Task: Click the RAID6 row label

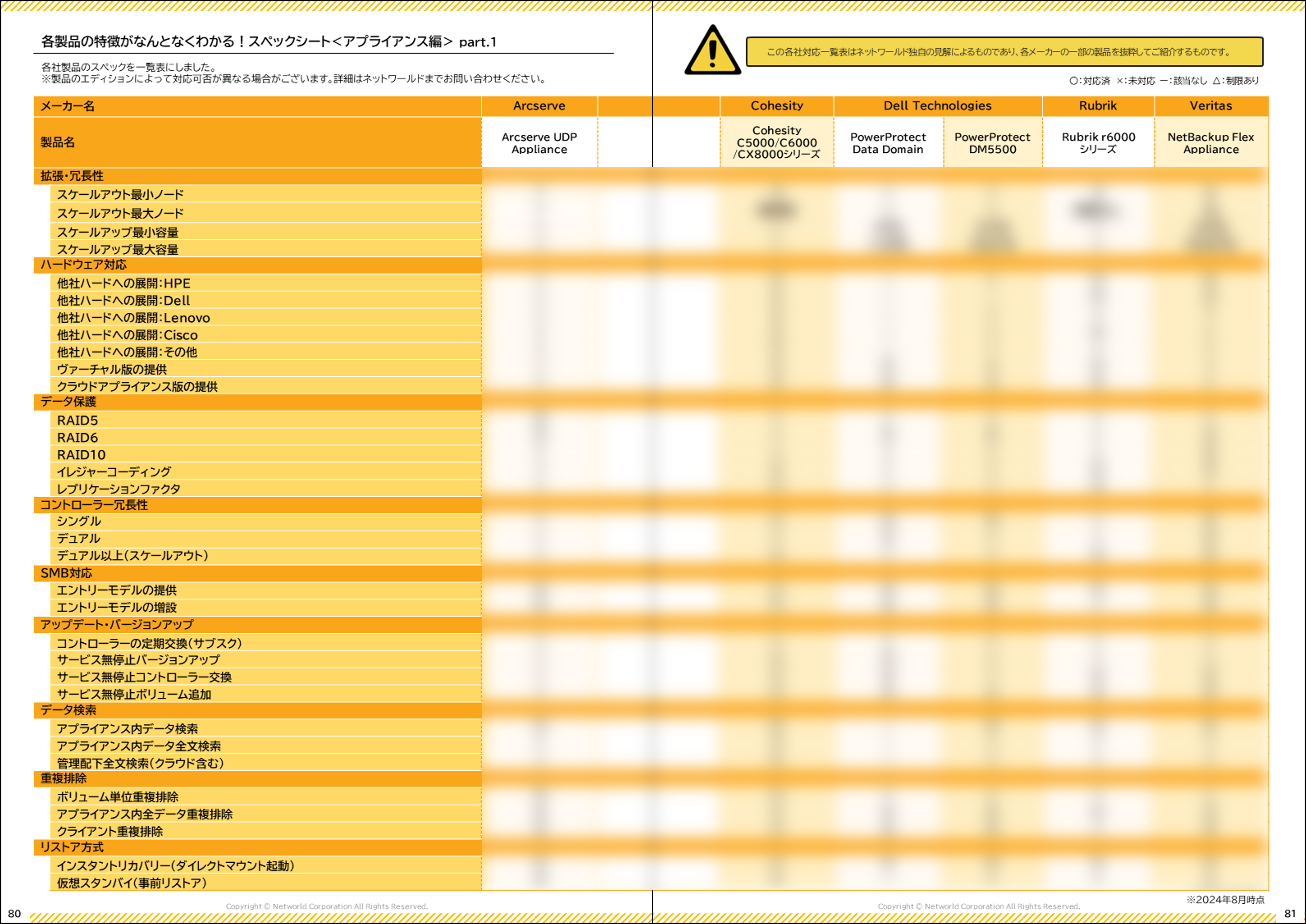Action: pos(266,437)
